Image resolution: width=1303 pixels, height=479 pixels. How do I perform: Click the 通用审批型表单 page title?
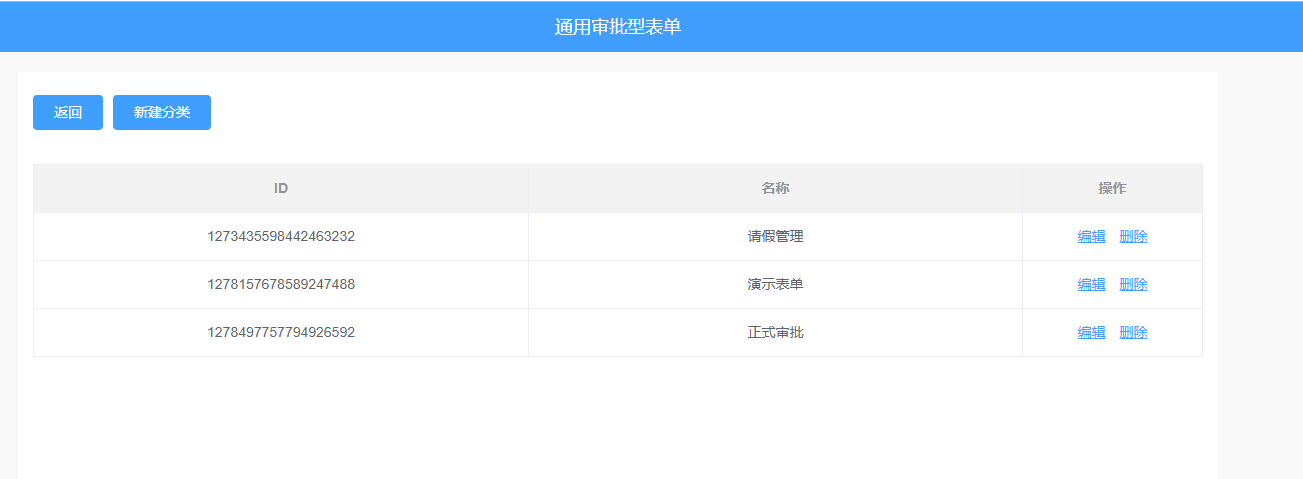(618, 27)
